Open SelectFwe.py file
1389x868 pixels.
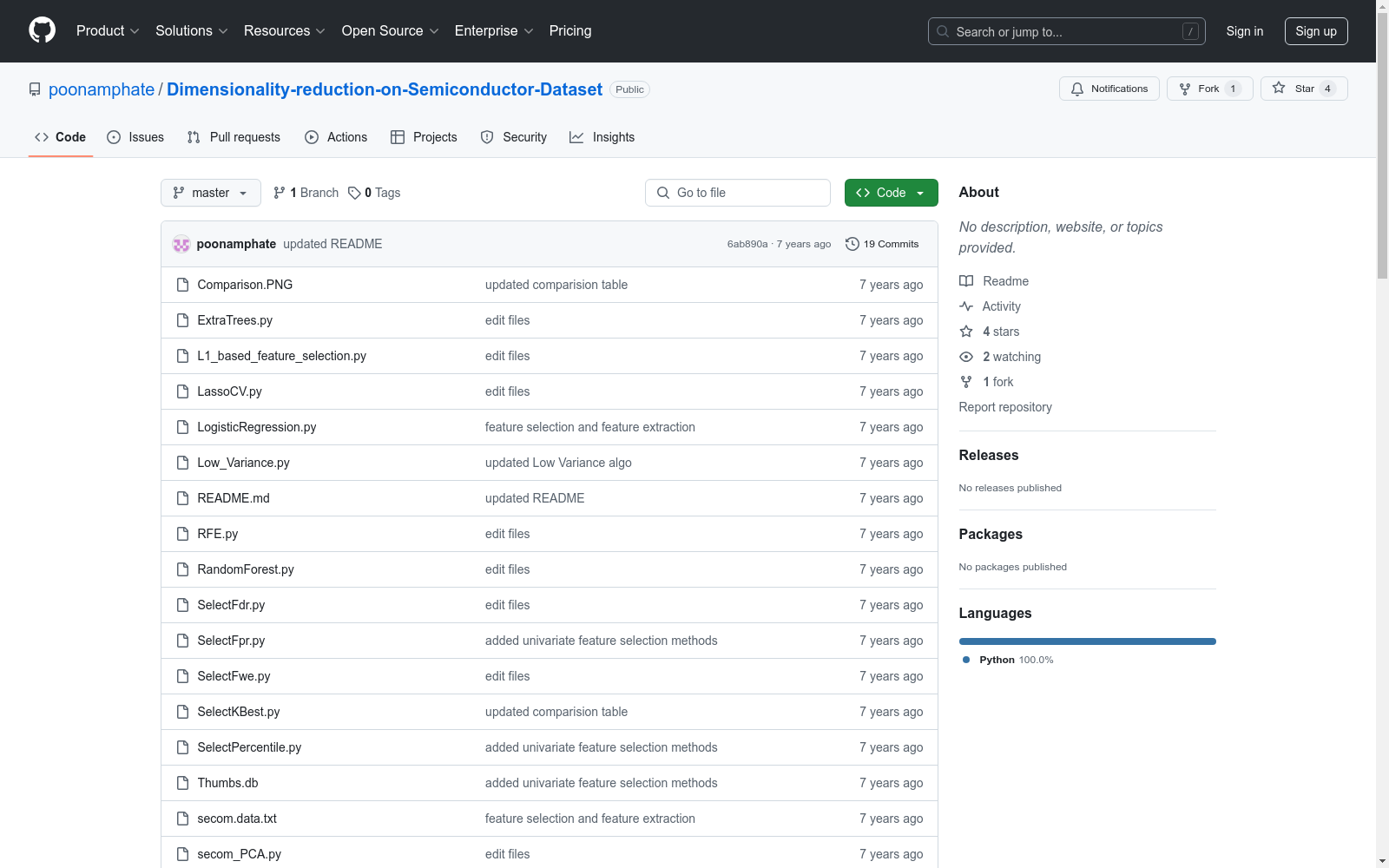pyautogui.click(x=234, y=676)
